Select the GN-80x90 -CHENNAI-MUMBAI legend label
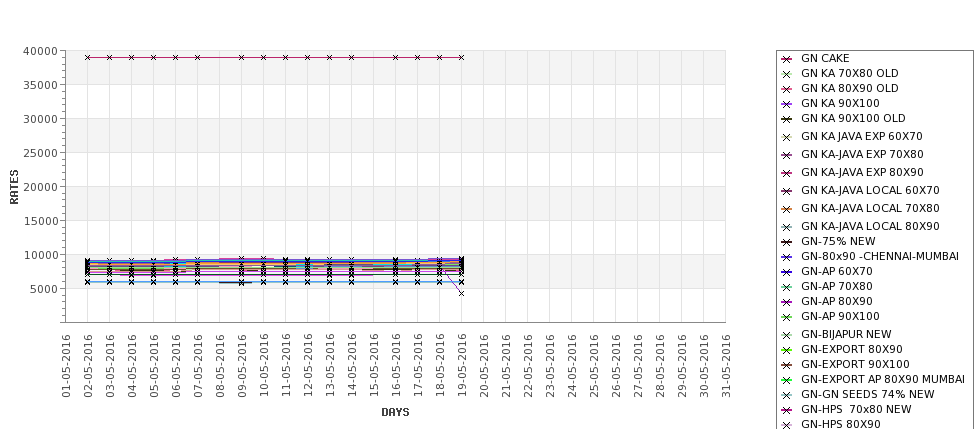975x429 pixels. tap(880, 256)
